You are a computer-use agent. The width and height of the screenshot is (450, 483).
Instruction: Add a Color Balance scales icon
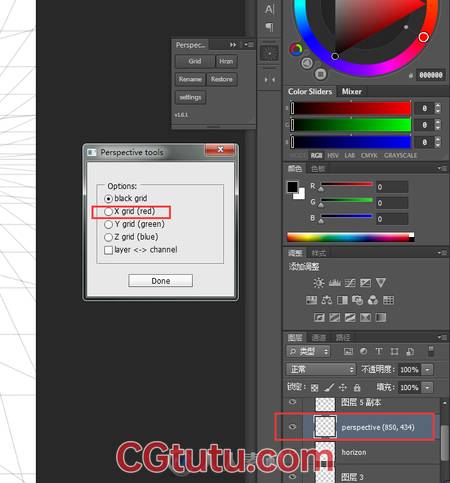pyautogui.click(x=326, y=300)
